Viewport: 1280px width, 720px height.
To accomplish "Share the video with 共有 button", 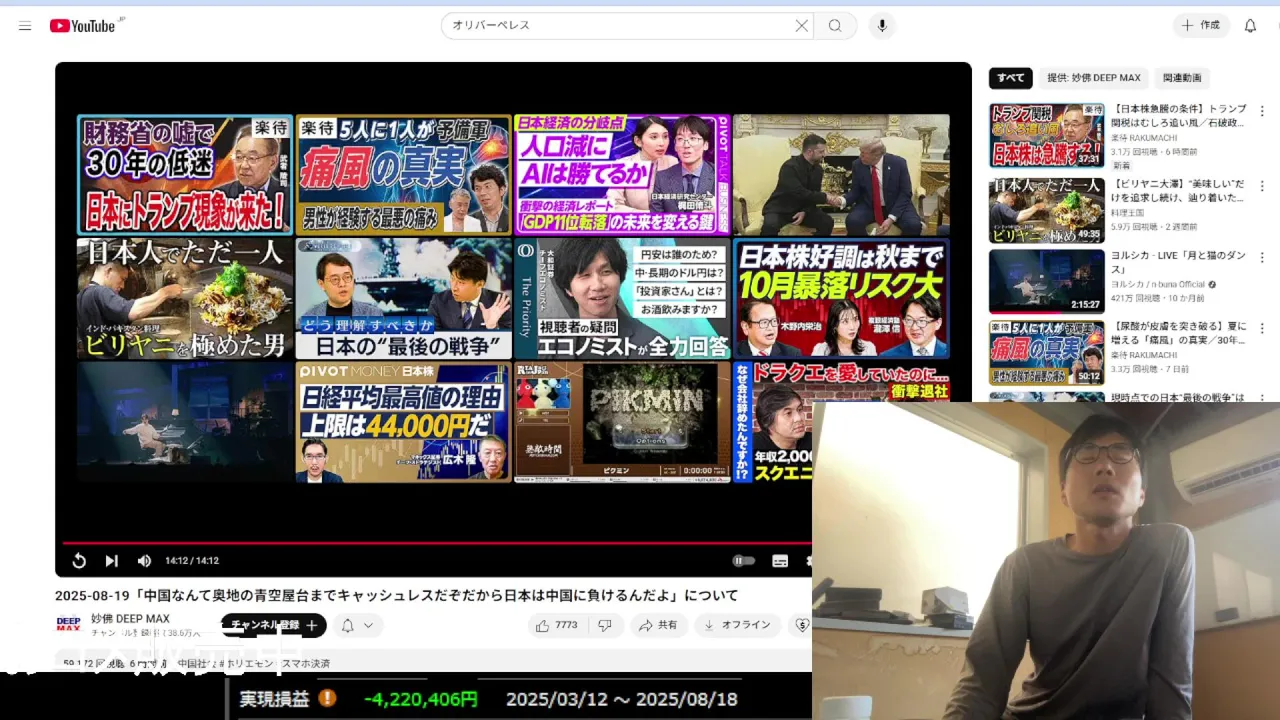I will tap(658, 625).
